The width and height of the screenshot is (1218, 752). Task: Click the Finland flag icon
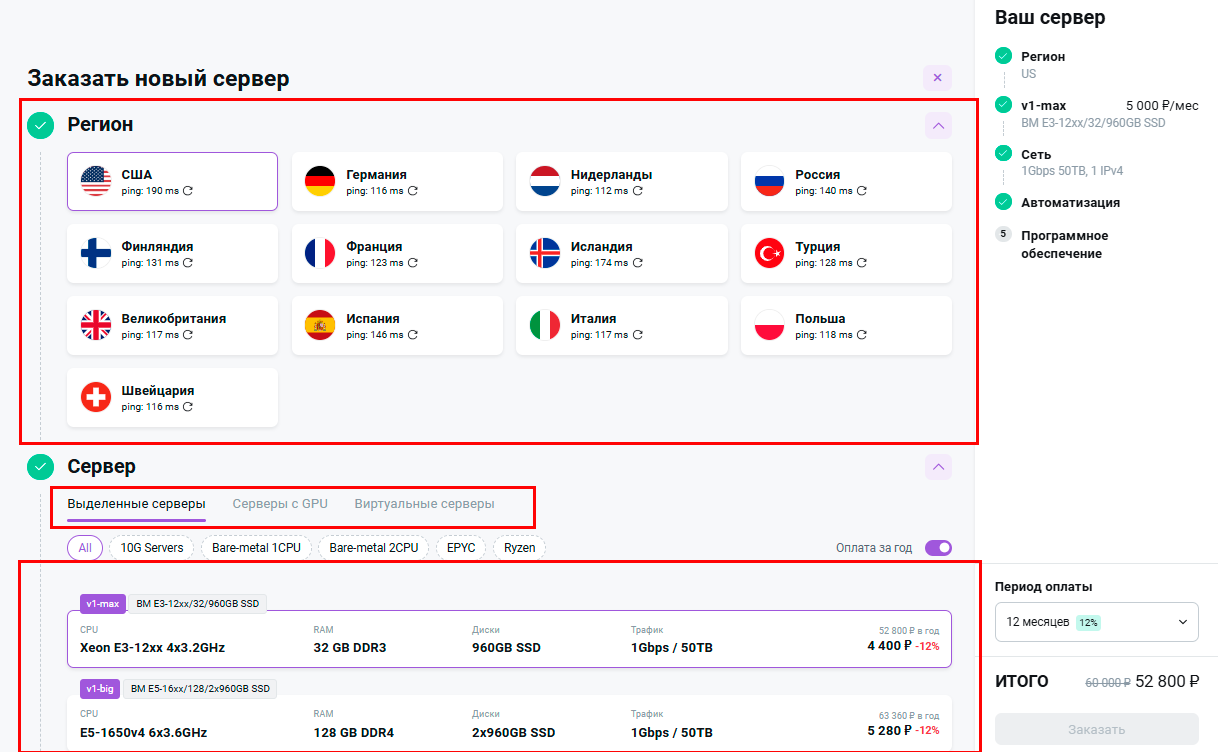(96, 254)
